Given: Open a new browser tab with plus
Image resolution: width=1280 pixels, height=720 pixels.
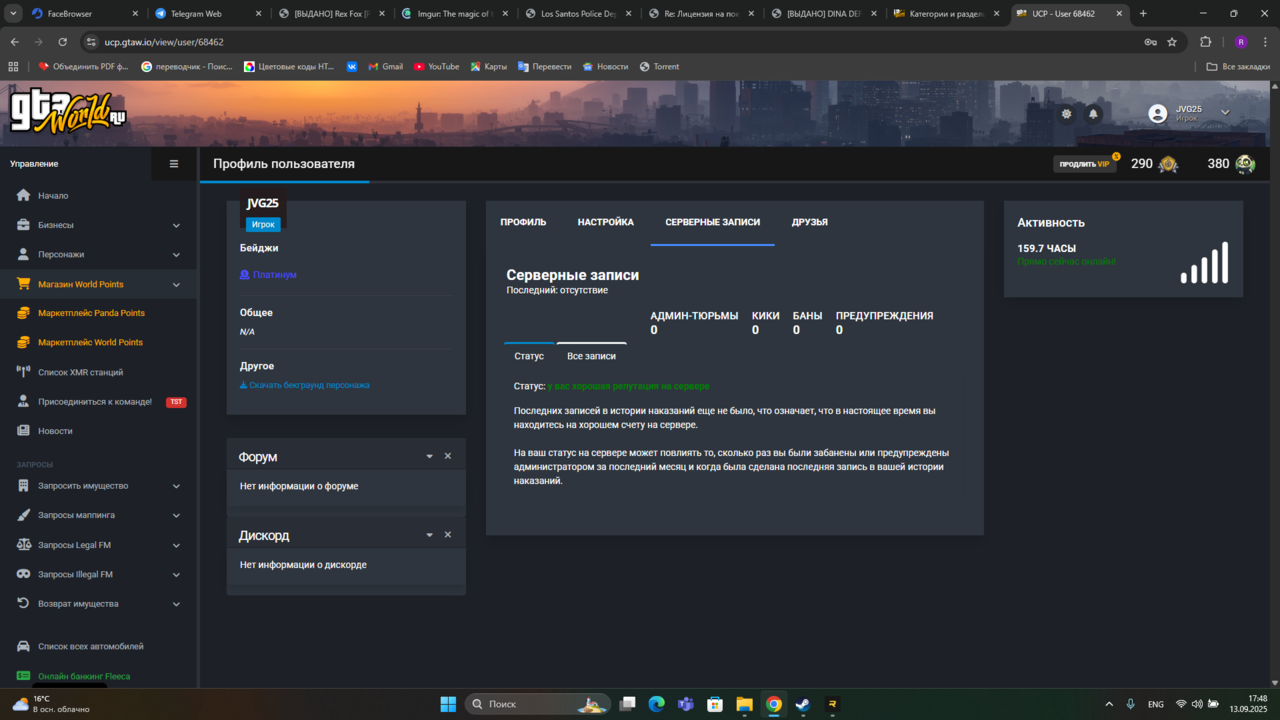Looking at the screenshot, I should pyautogui.click(x=1143, y=14).
